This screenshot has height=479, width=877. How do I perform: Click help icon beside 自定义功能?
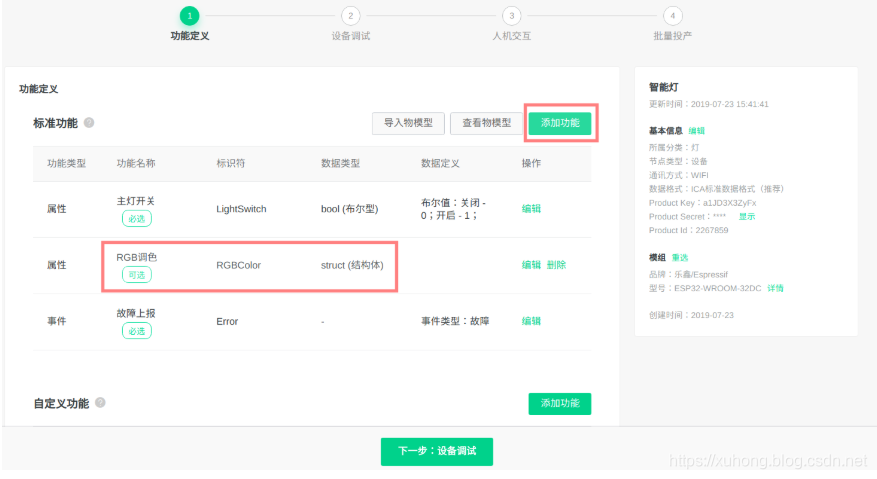pos(100,402)
